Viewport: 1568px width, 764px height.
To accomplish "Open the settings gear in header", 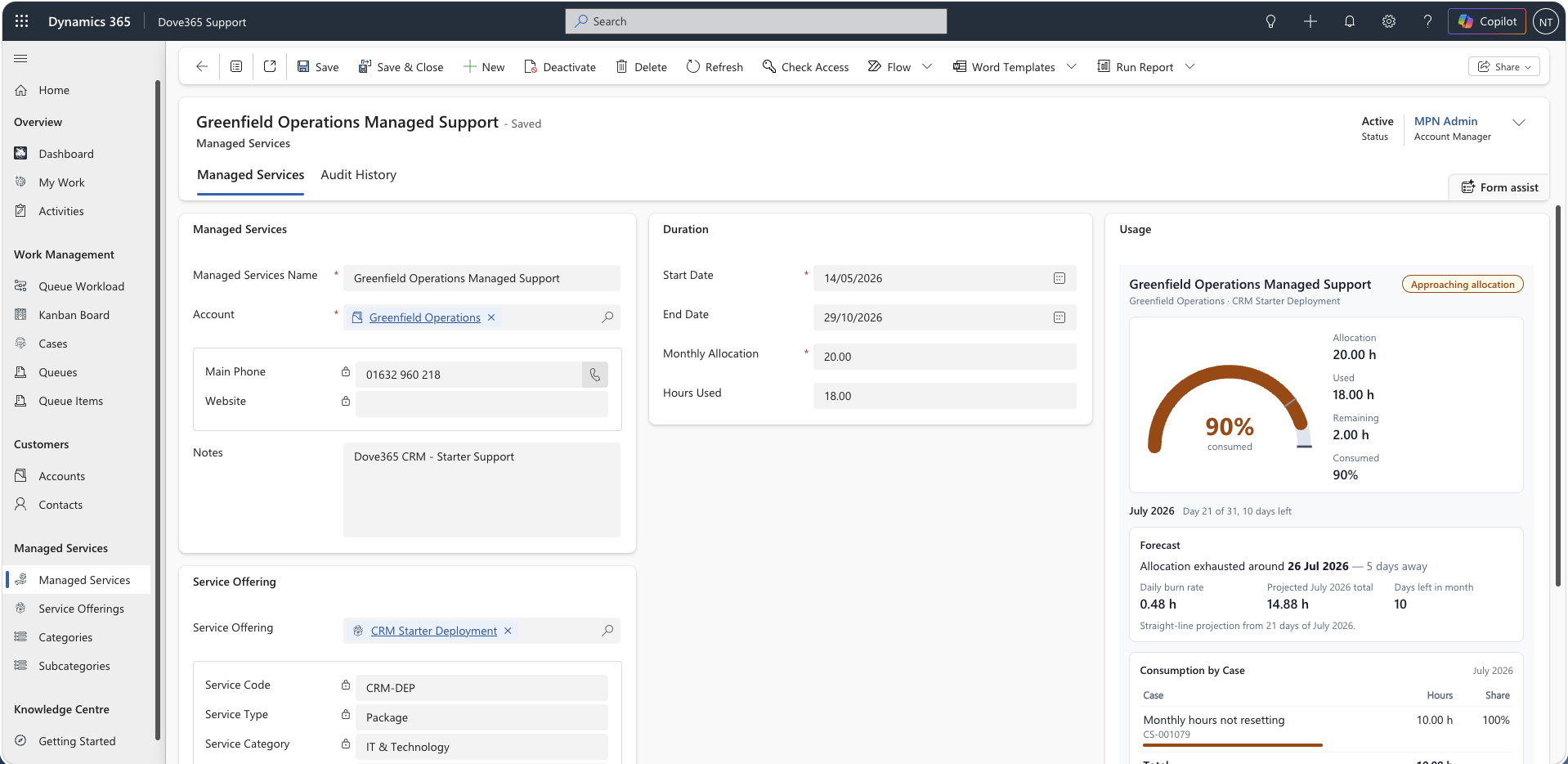I will click(x=1389, y=21).
